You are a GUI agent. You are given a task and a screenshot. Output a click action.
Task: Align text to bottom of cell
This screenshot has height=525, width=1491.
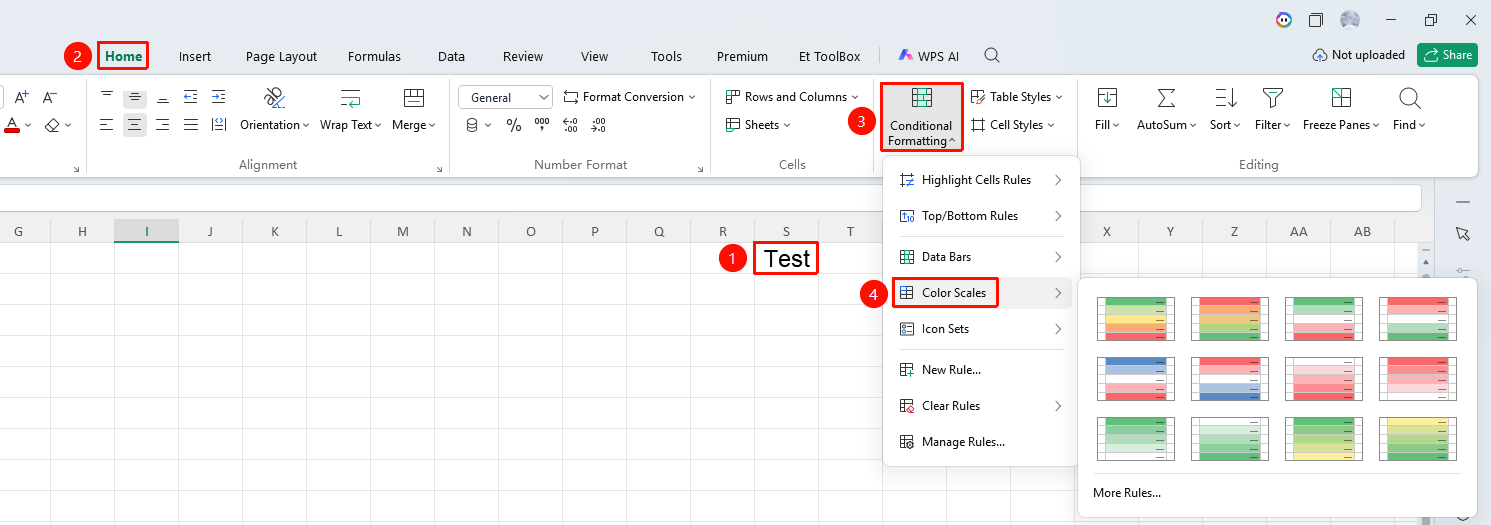[163, 97]
